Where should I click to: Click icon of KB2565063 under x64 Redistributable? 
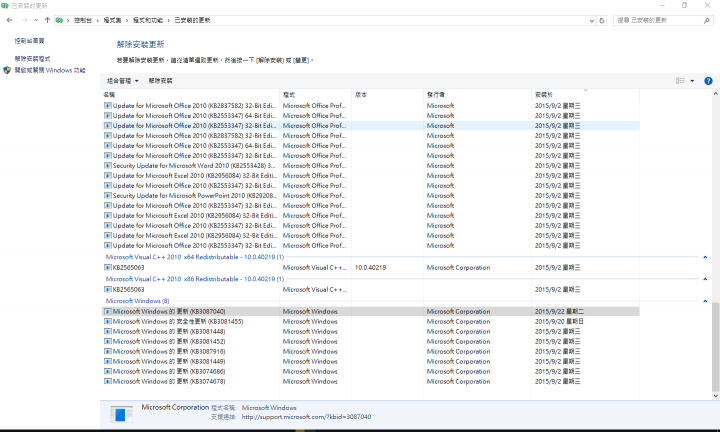108,267
